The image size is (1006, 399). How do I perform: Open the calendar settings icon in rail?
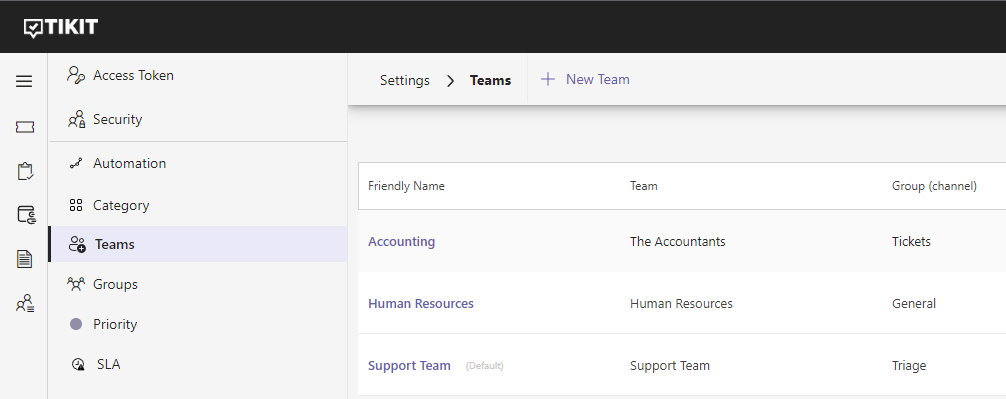26,215
